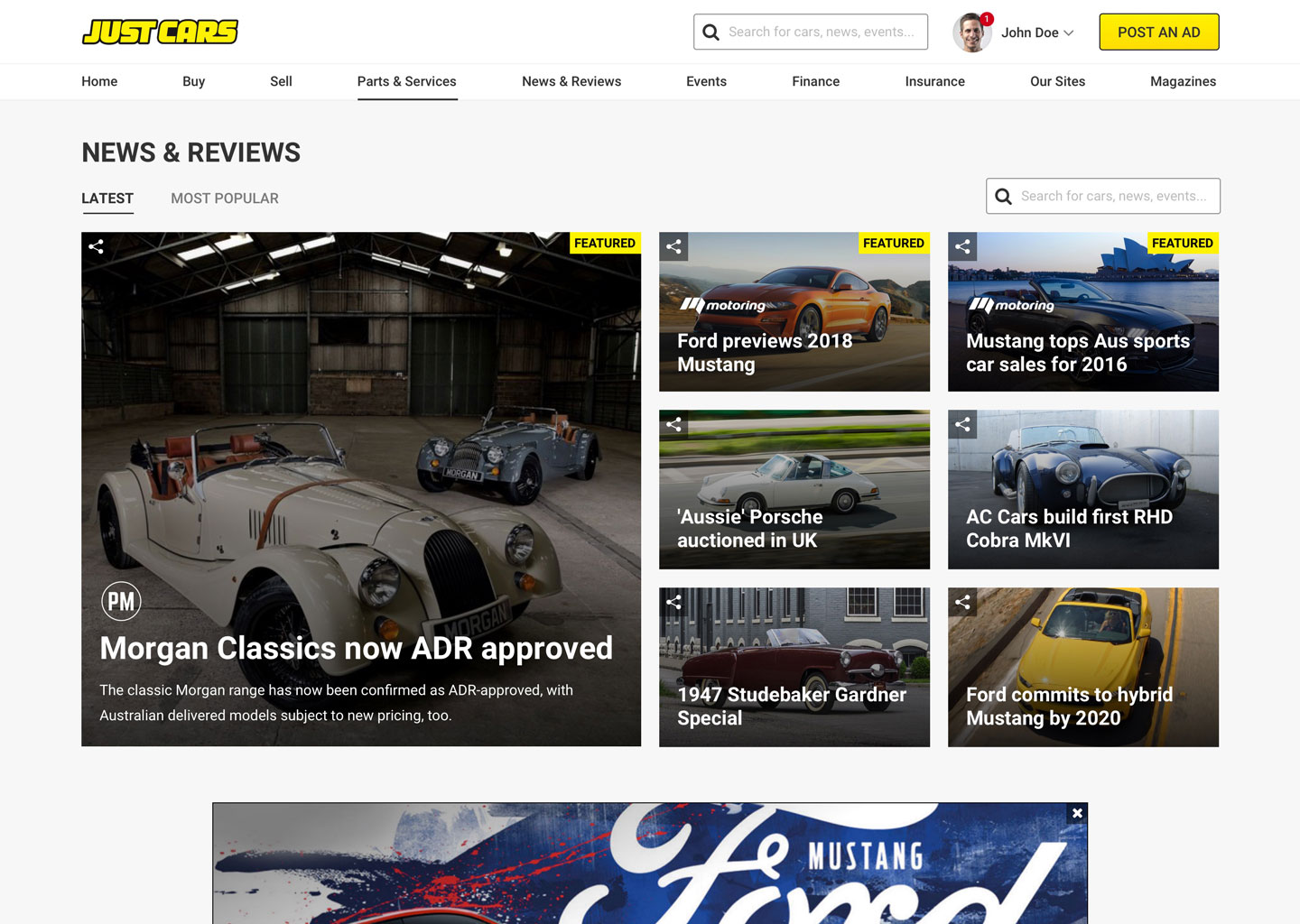This screenshot has width=1300, height=924.
Task: Click the PM publisher badge on Morgan article
Action: (x=121, y=601)
